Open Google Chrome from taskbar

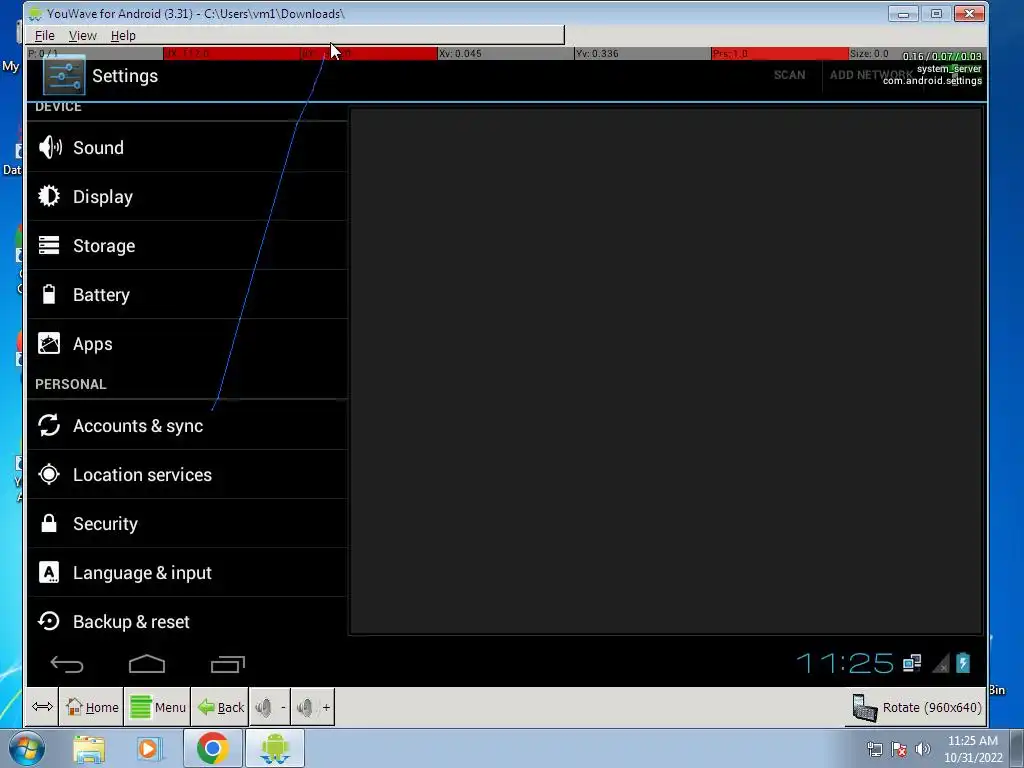pyautogui.click(x=212, y=748)
